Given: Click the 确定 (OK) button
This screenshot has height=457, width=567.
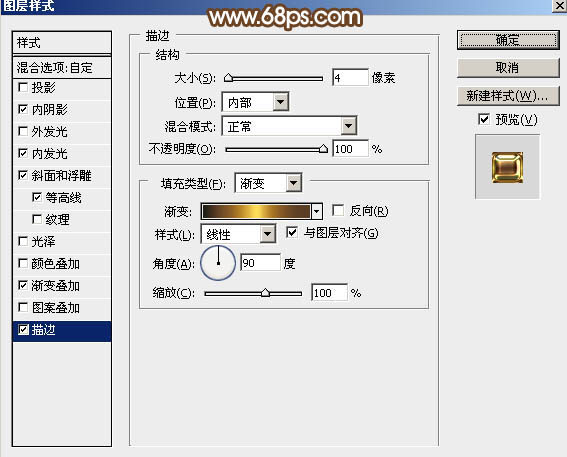Looking at the screenshot, I should click(508, 40).
